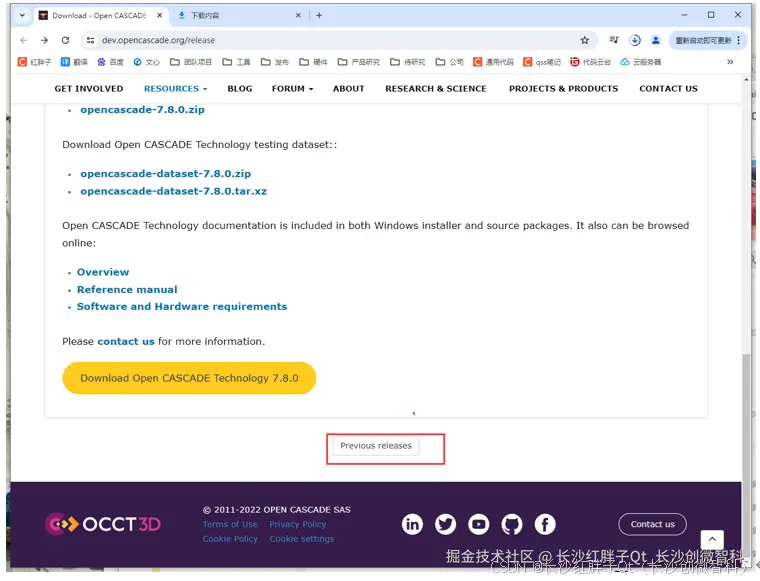
Task: Open the 公司 bookmark folder
Action: [449, 62]
